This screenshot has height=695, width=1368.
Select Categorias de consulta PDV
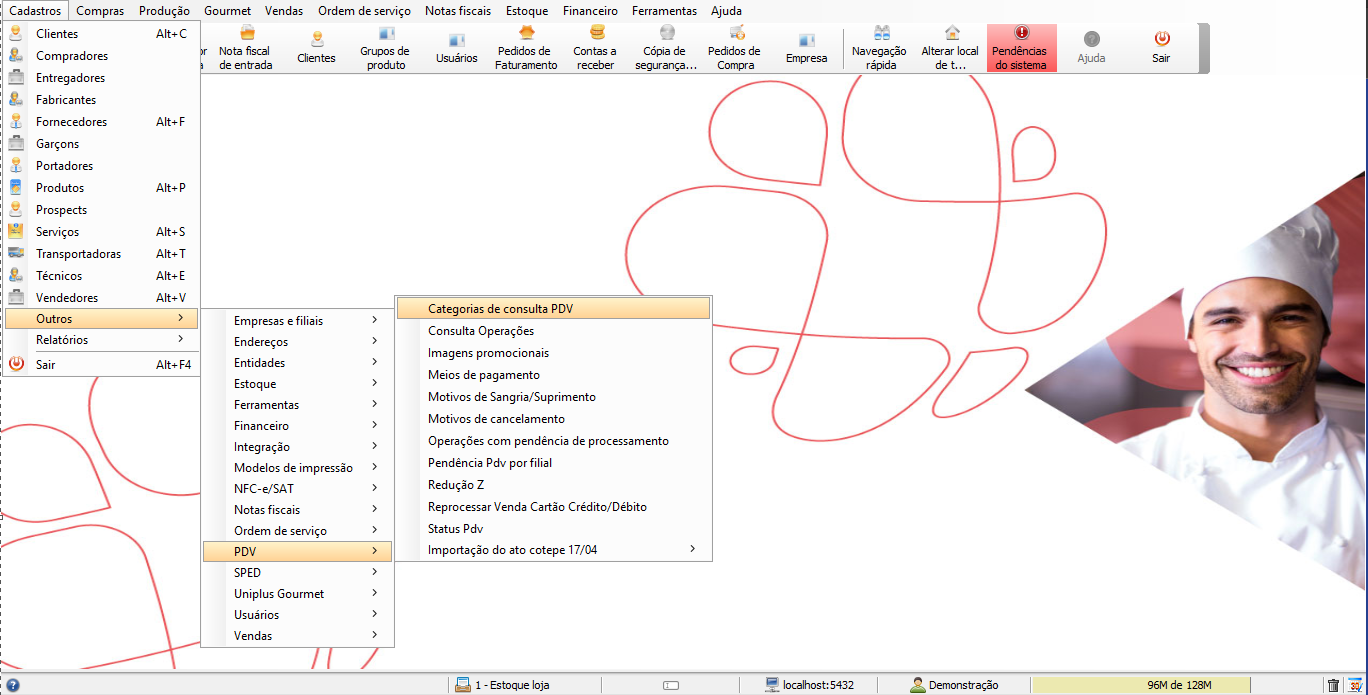[554, 309]
